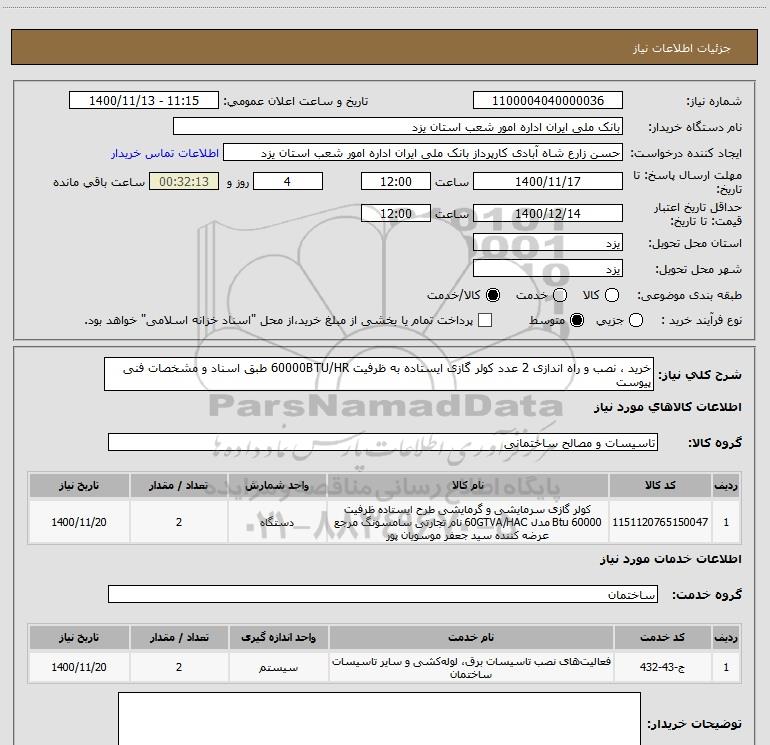Screen dimensions: 770x745
Task: Click the گروه خدمت field ساختمان
Action: [383, 594]
